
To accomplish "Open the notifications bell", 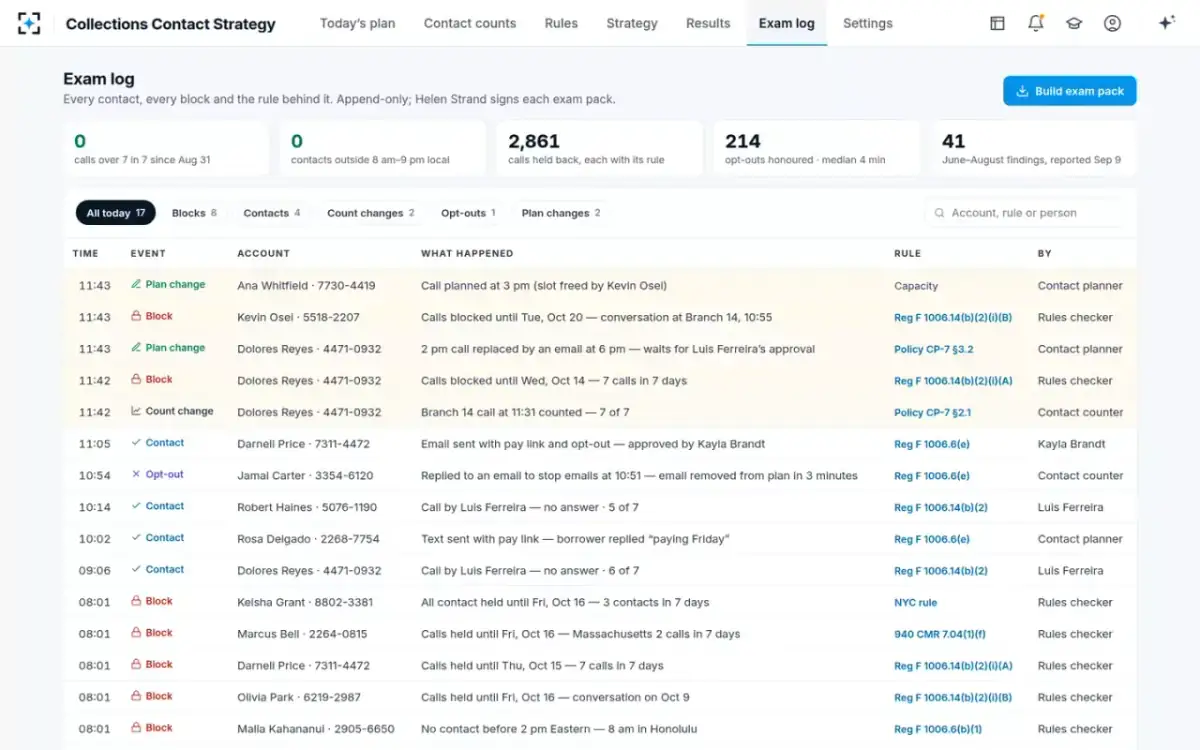I will (x=1035, y=23).
